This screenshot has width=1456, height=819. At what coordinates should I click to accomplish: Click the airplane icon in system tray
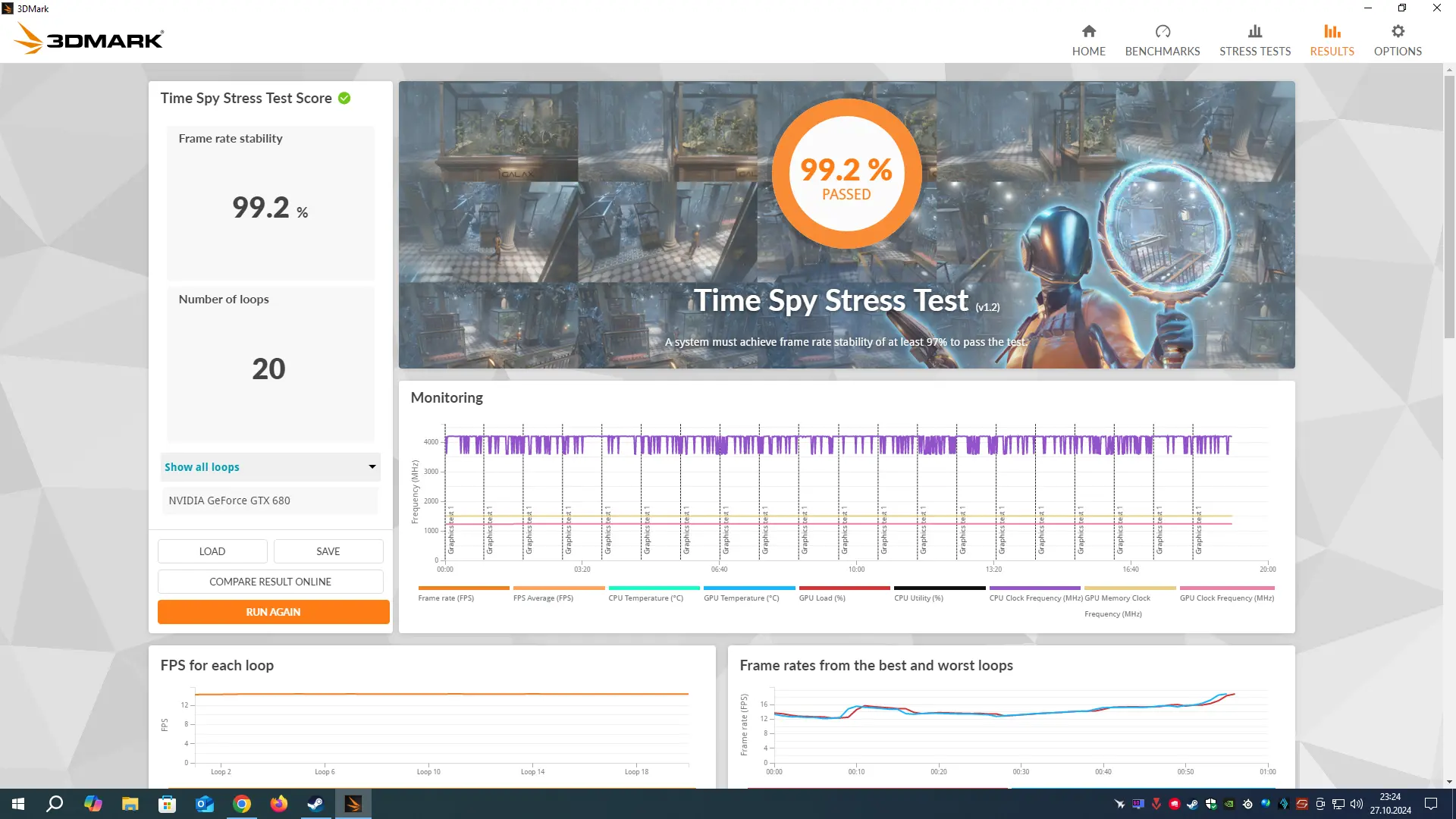point(1120,804)
